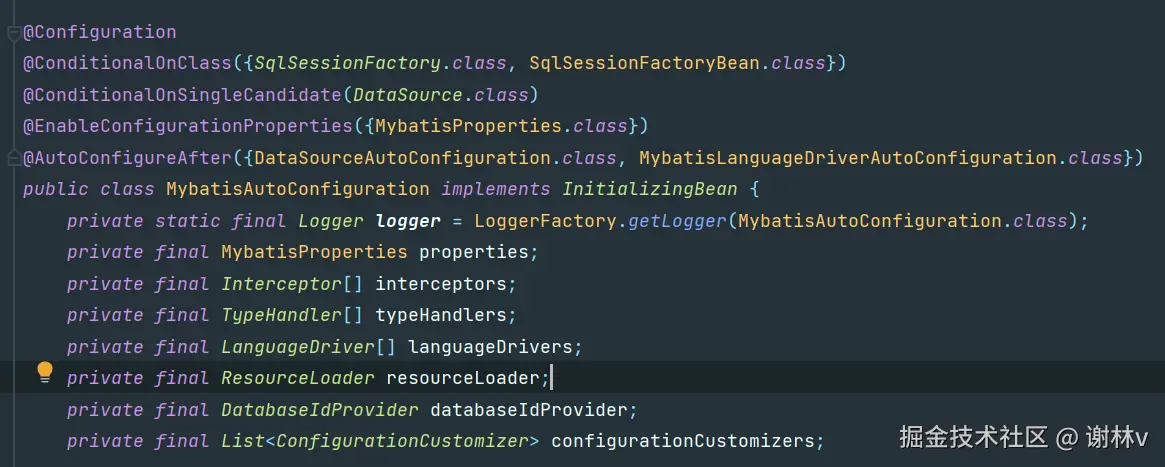The image size is (1165, 467).
Task: Click the configurationCustomizers field name
Action: tap(683, 441)
